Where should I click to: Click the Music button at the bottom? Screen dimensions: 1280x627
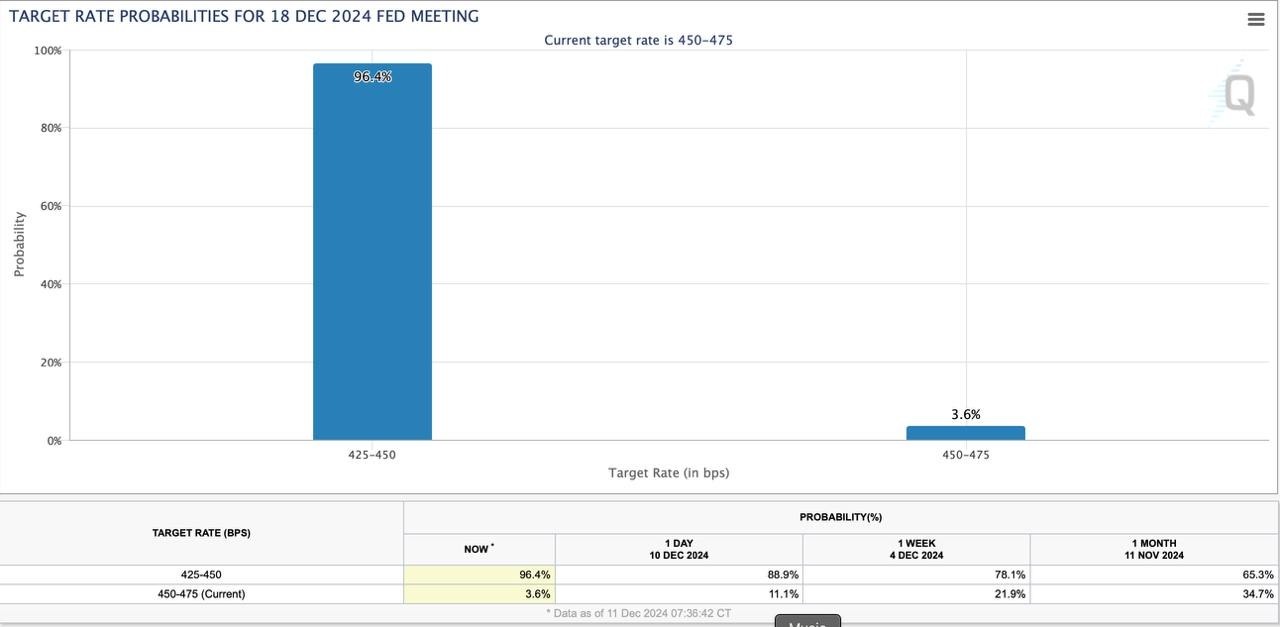point(807,623)
